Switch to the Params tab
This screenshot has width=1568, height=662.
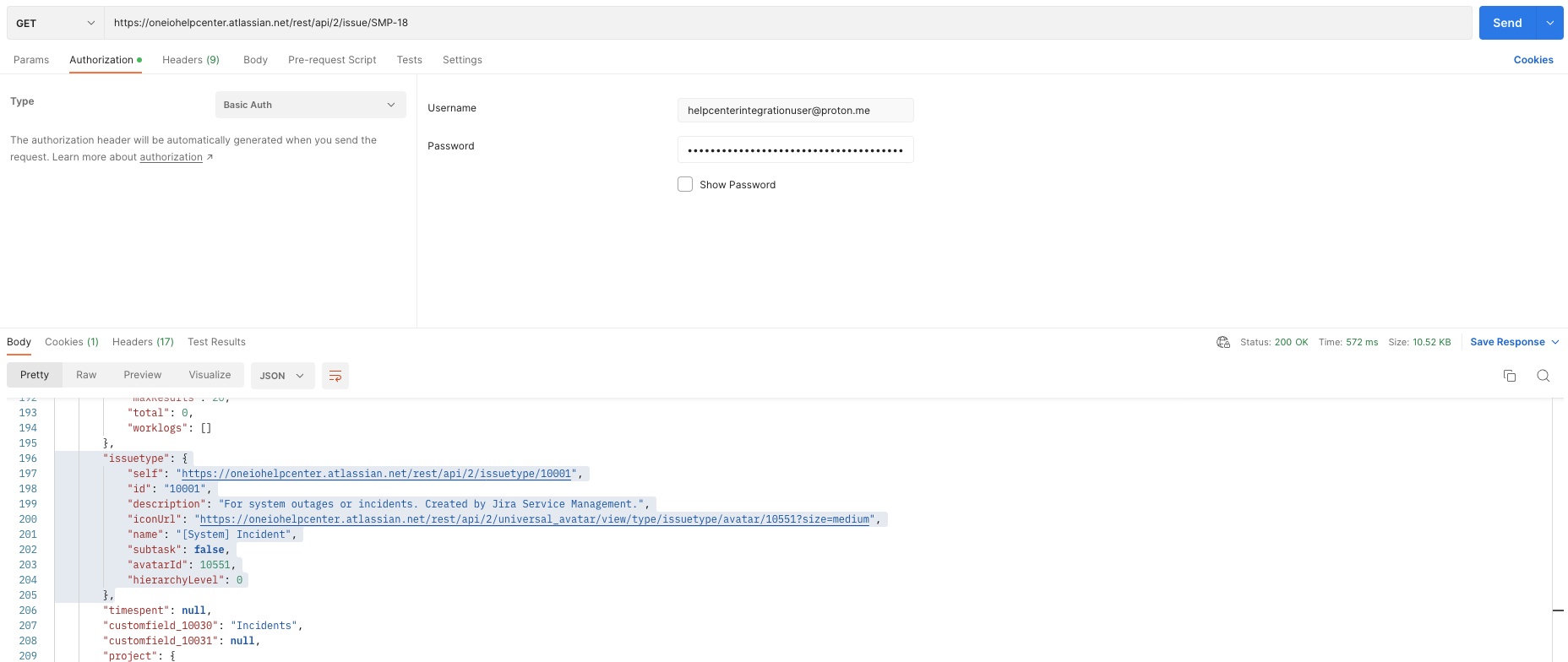pyautogui.click(x=31, y=60)
